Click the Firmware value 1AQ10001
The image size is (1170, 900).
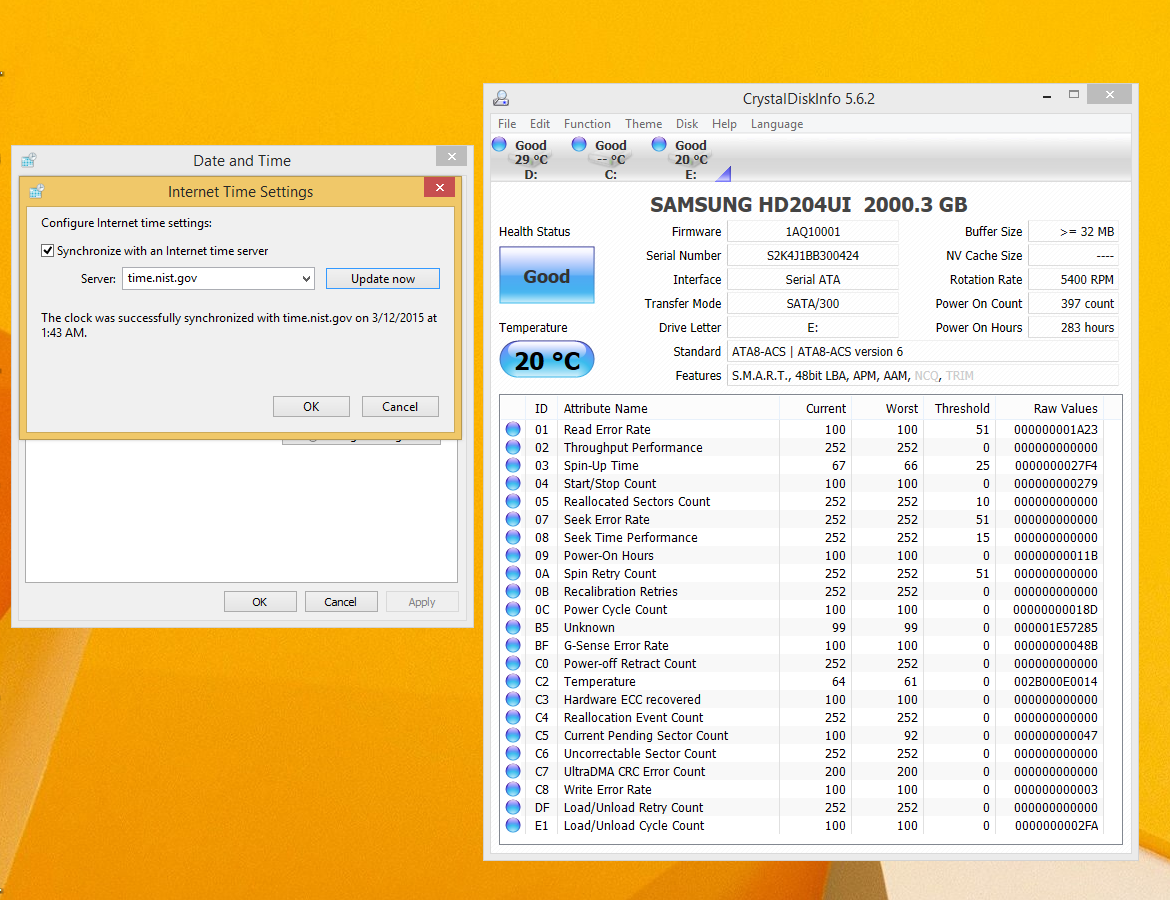(x=813, y=232)
